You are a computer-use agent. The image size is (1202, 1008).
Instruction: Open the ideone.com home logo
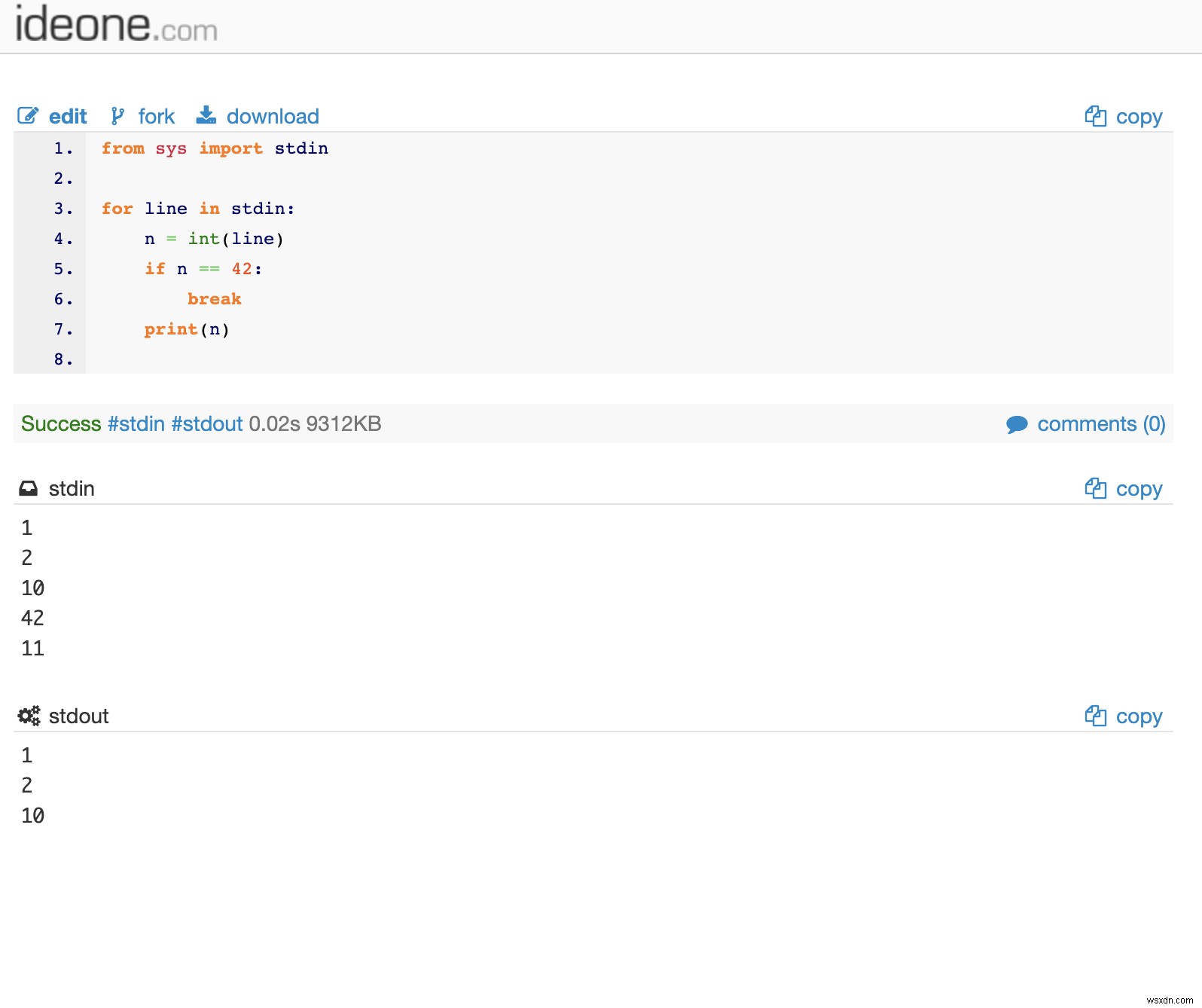[x=116, y=26]
